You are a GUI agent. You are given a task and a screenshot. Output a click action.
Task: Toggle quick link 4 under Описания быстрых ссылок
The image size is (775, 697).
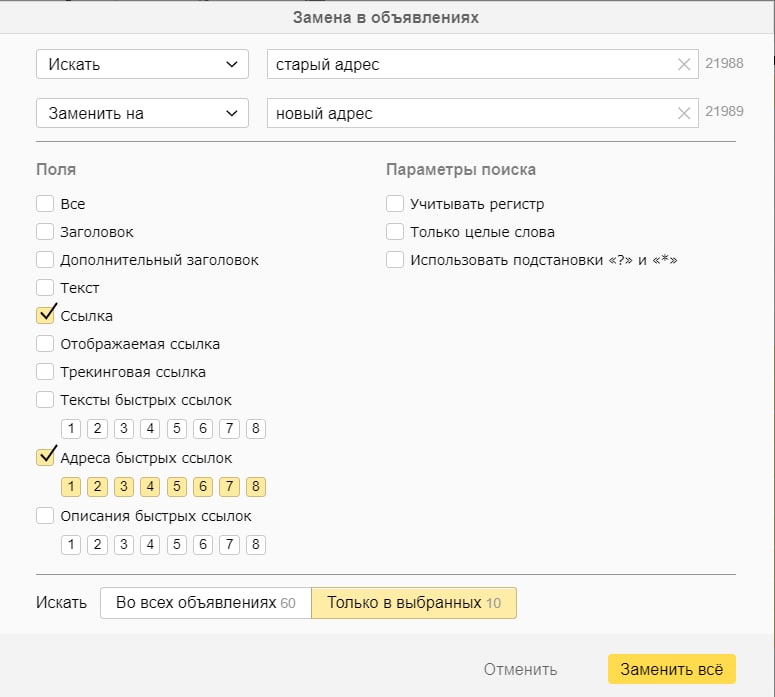(x=150, y=545)
